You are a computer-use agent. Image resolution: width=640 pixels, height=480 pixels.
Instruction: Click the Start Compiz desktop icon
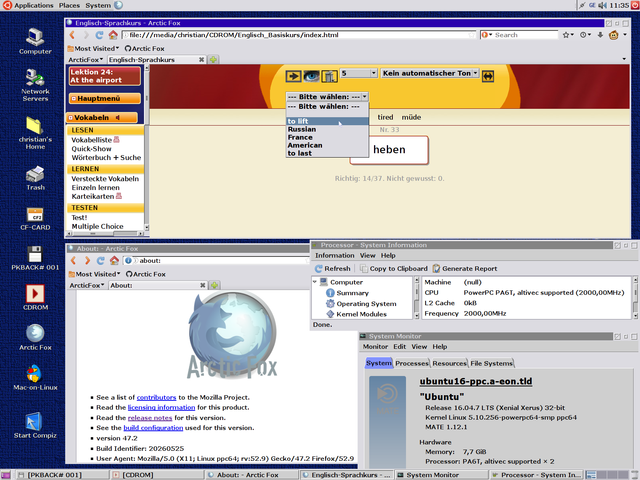click(35, 425)
